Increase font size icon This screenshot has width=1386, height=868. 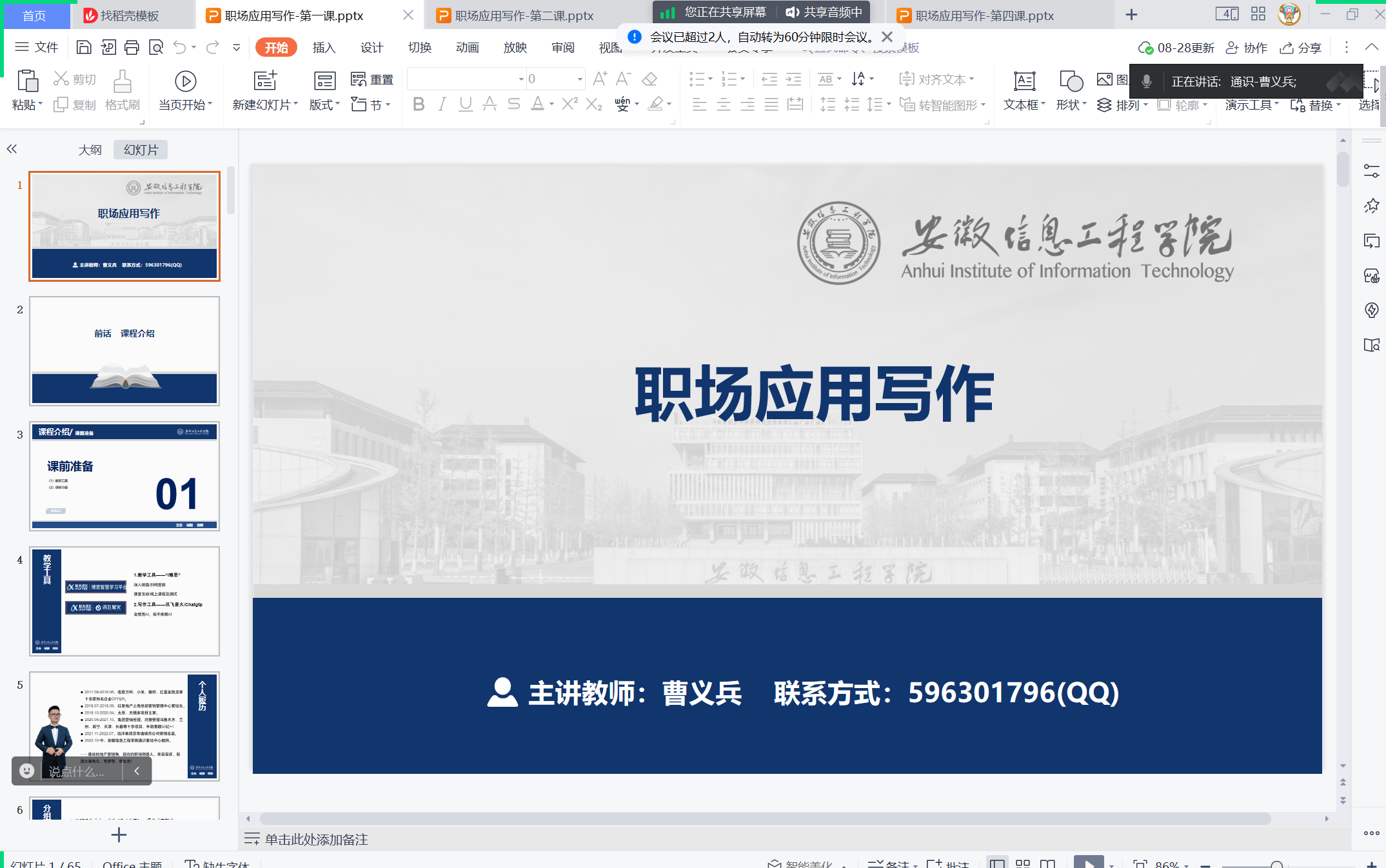pyautogui.click(x=600, y=79)
